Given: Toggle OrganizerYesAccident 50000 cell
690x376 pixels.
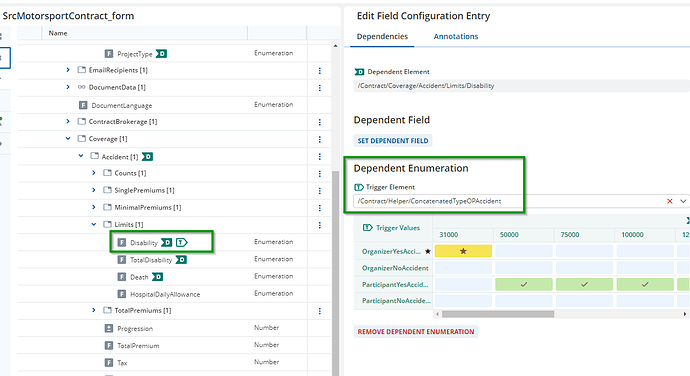Looking at the screenshot, I should (524, 251).
